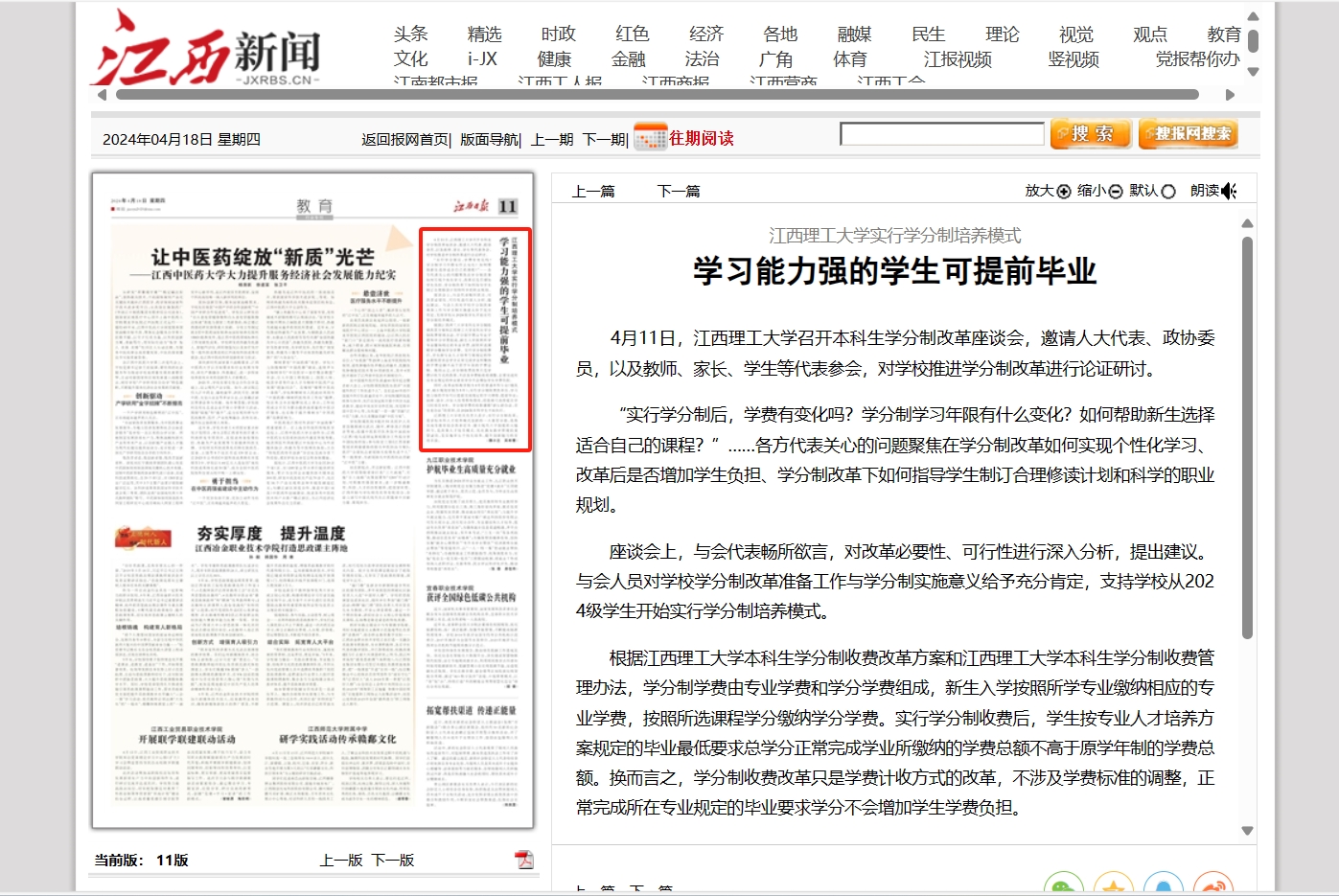Screen dimensions: 1339x896
Task: Click the highlighted article on the newspaper page thumbnail
Action: tap(474, 339)
